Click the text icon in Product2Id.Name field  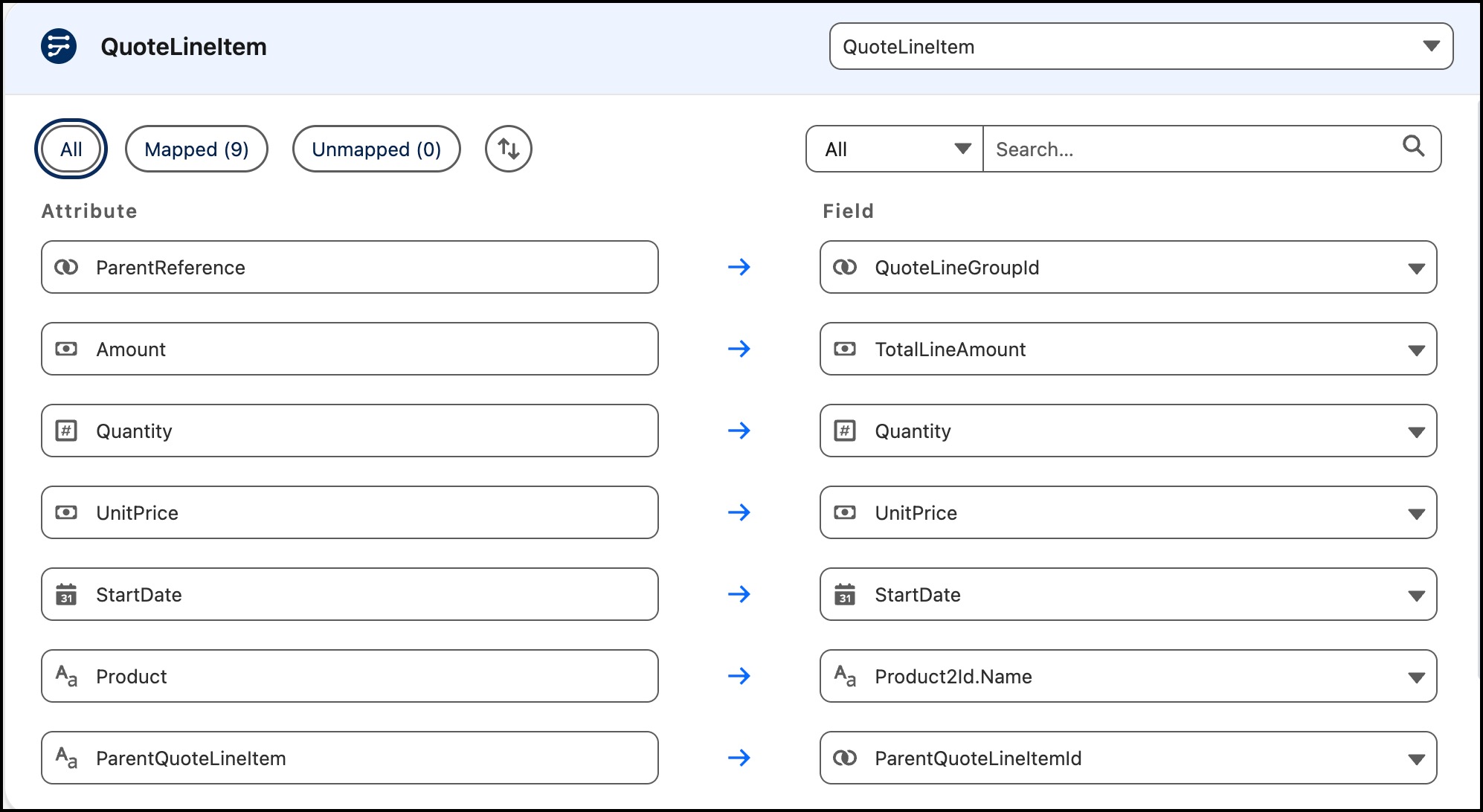click(x=845, y=676)
